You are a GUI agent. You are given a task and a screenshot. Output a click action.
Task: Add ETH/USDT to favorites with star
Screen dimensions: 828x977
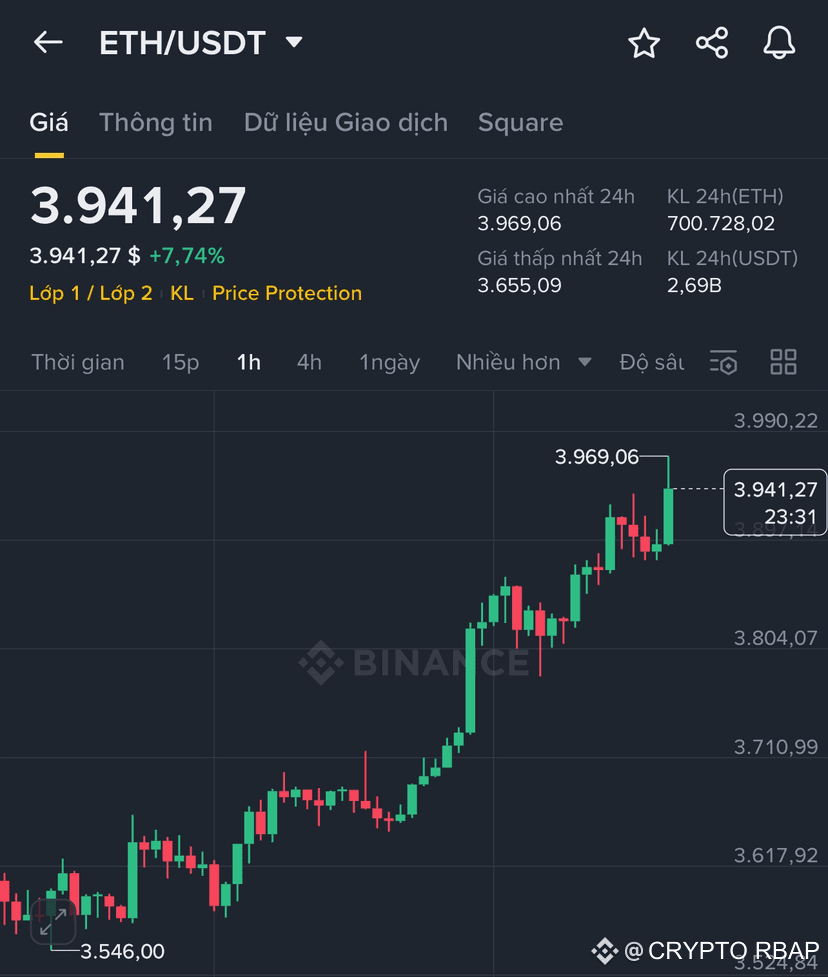(x=644, y=43)
